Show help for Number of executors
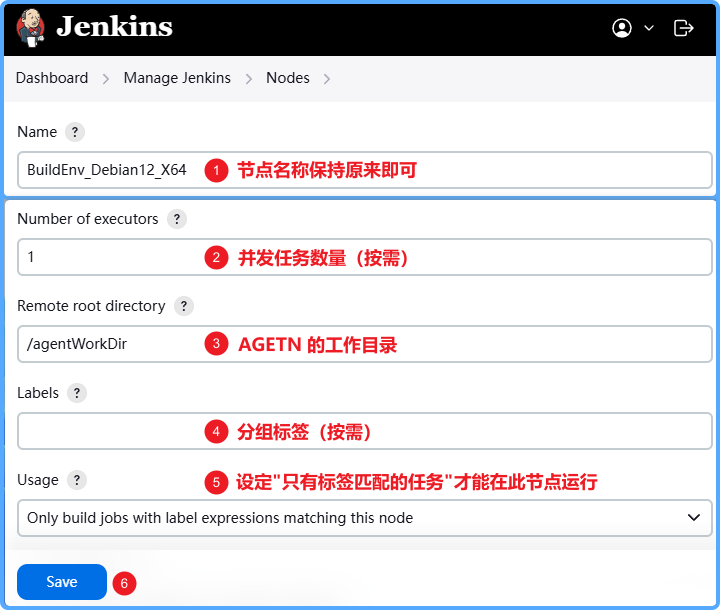The width and height of the screenshot is (720, 610). coord(177,219)
